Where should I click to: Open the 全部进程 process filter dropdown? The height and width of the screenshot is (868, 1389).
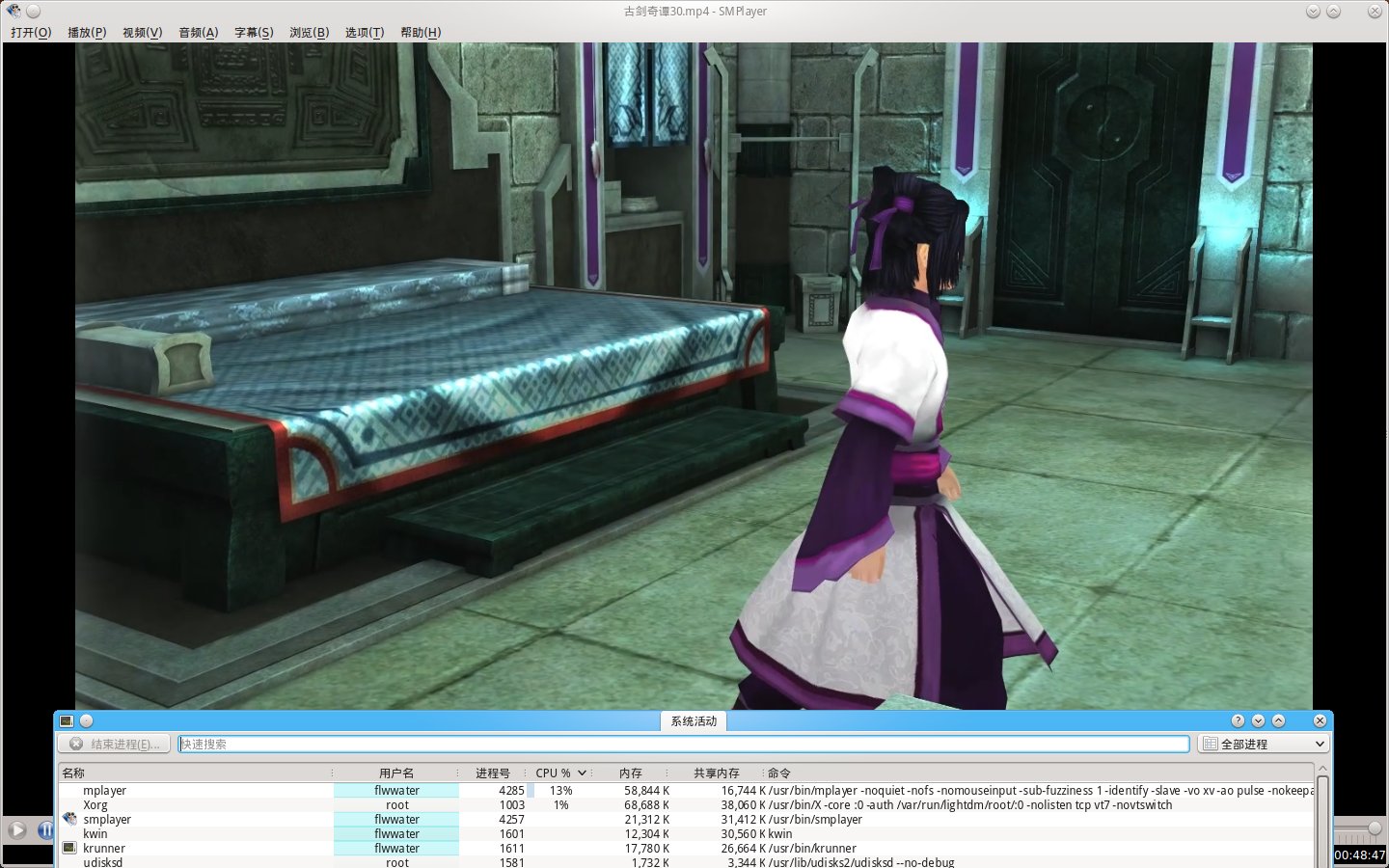pyautogui.click(x=1264, y=744)
